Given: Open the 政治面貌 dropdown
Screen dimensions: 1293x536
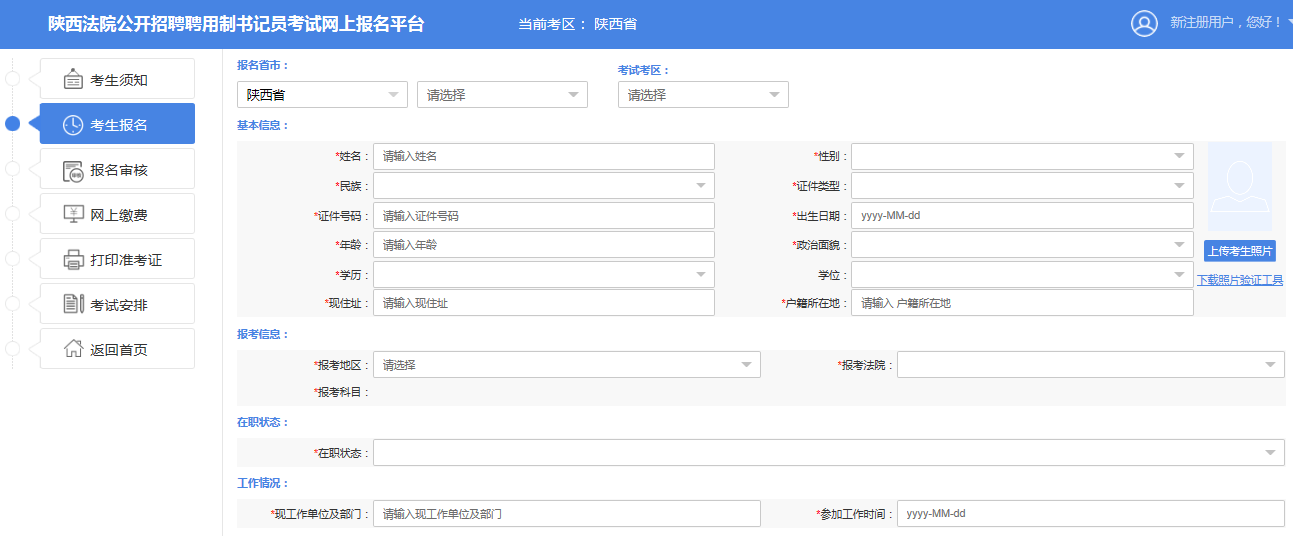Looking at the screenshot, I should point(1022,245).
